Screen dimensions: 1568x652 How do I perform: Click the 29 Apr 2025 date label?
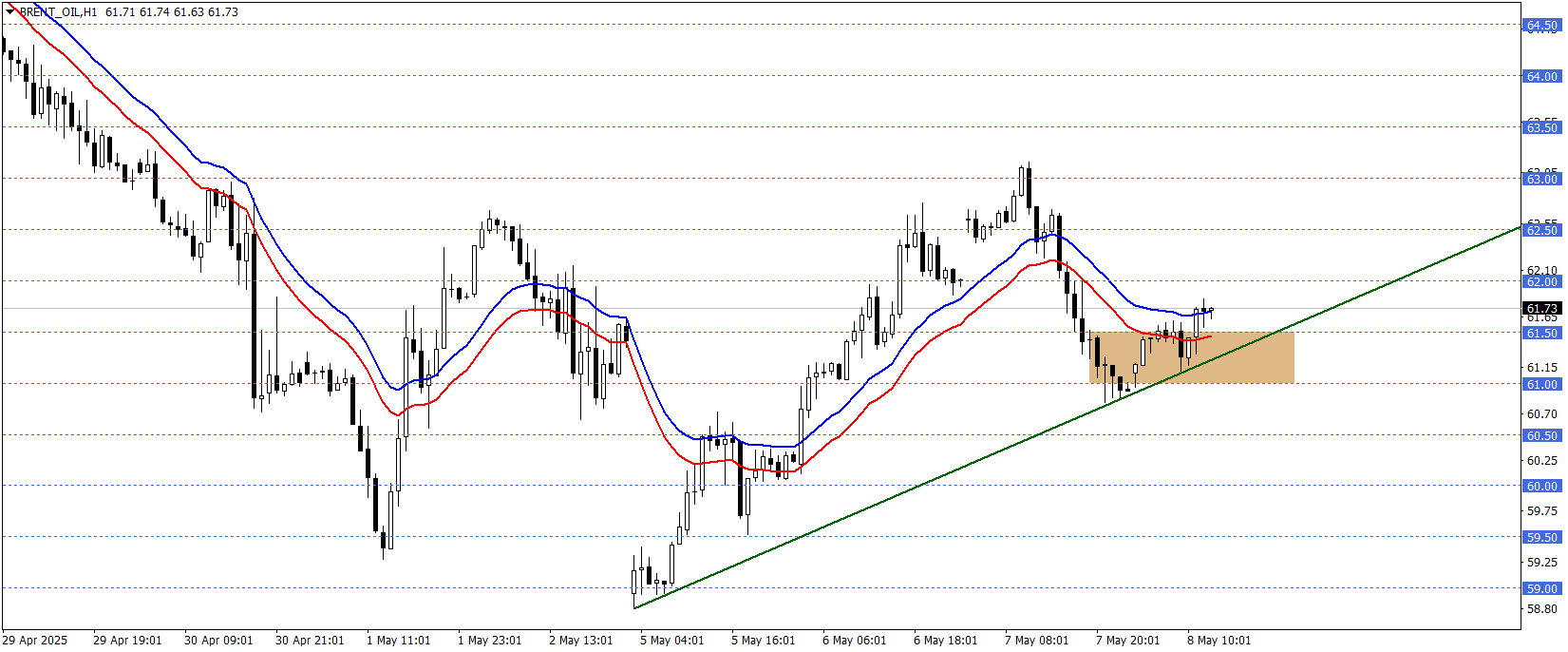[x=35, y=640]
